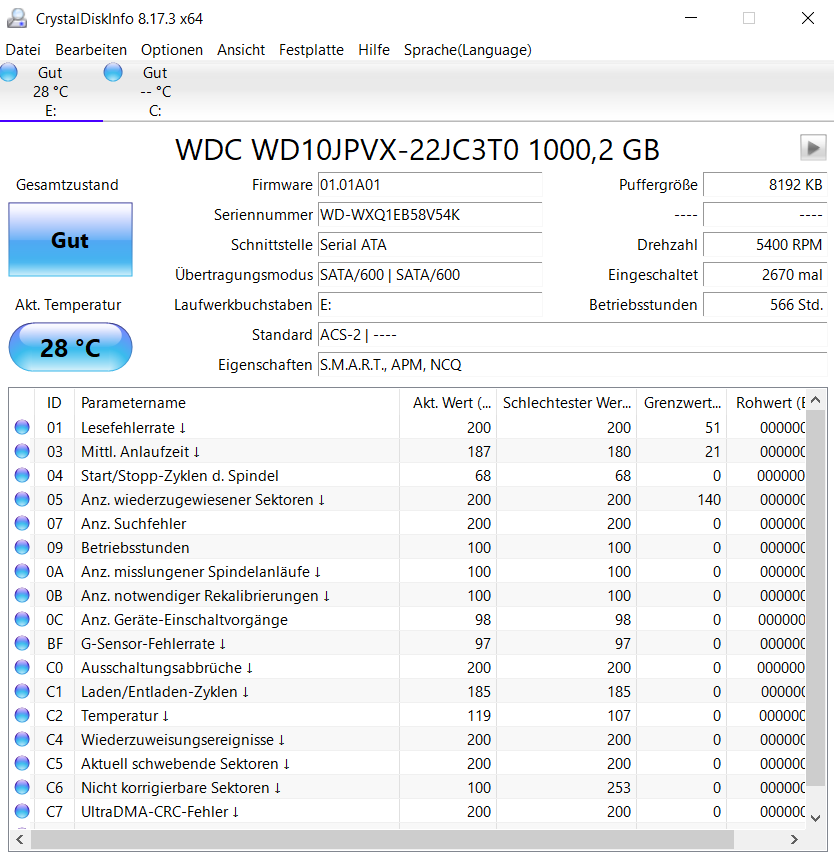Screen dimensions: 834x859
Task: Click status icon of Geräte-Einschaltvorgänge row
Action: pyautogui.click(x=22, y=620)
